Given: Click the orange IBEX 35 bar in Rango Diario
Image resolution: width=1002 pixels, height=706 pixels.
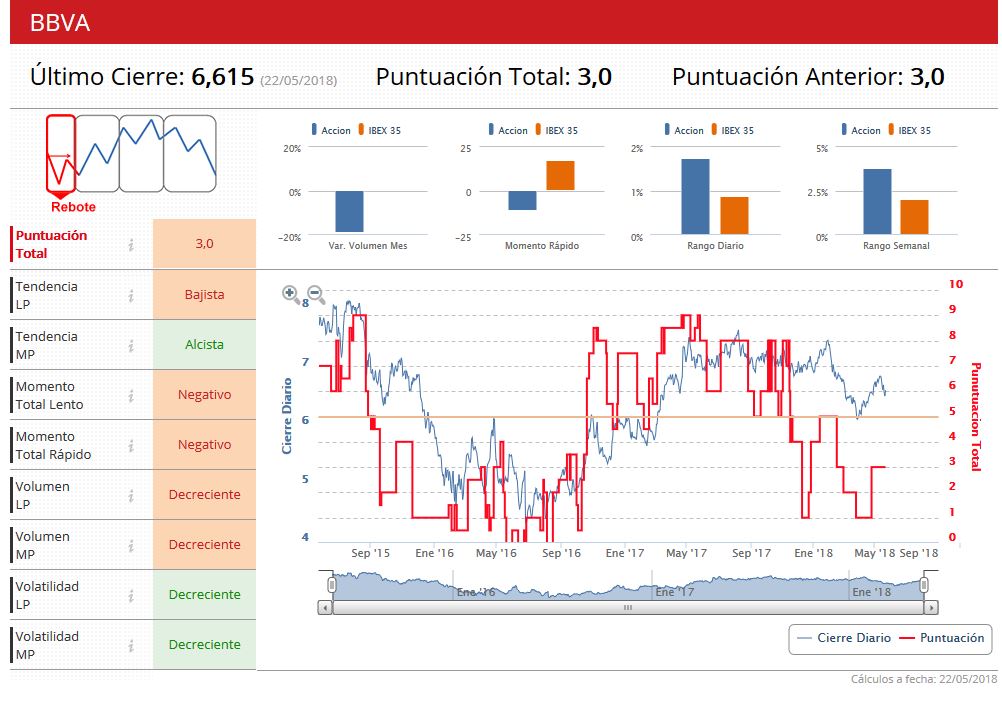Looking at the screenshot, I should coord(734,216).
